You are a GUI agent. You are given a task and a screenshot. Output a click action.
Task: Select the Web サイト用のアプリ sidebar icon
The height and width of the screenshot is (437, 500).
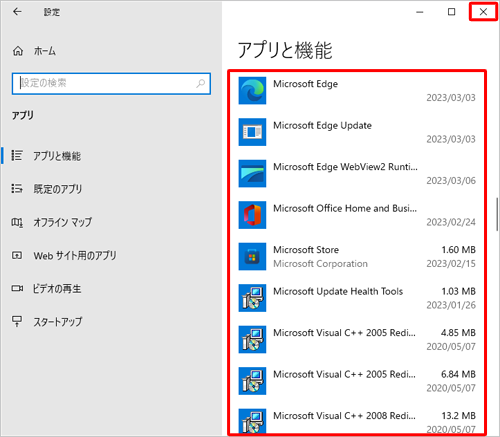[17, 256]
